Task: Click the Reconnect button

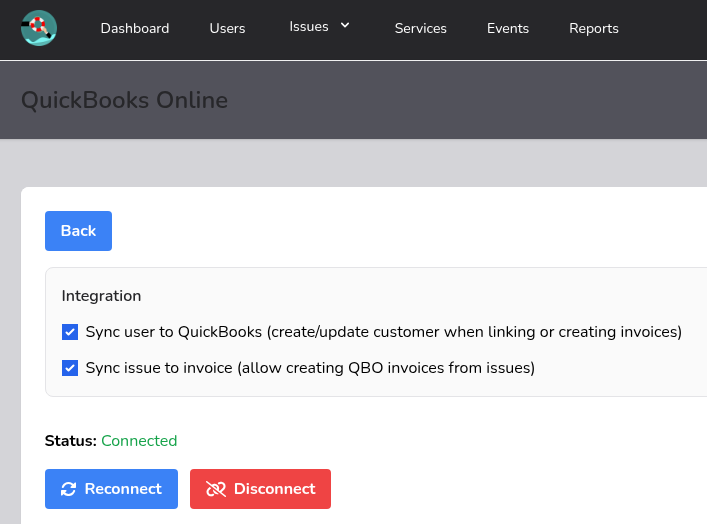Action: point(111,489)
